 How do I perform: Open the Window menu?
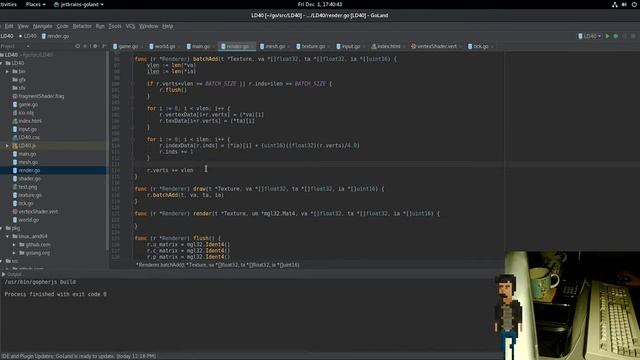coord(149,26)
